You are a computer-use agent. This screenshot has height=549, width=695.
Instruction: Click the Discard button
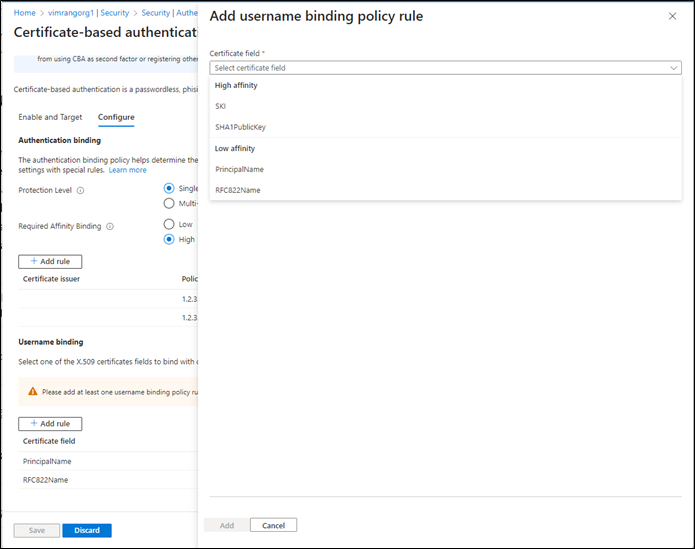(x=87, y=530)
